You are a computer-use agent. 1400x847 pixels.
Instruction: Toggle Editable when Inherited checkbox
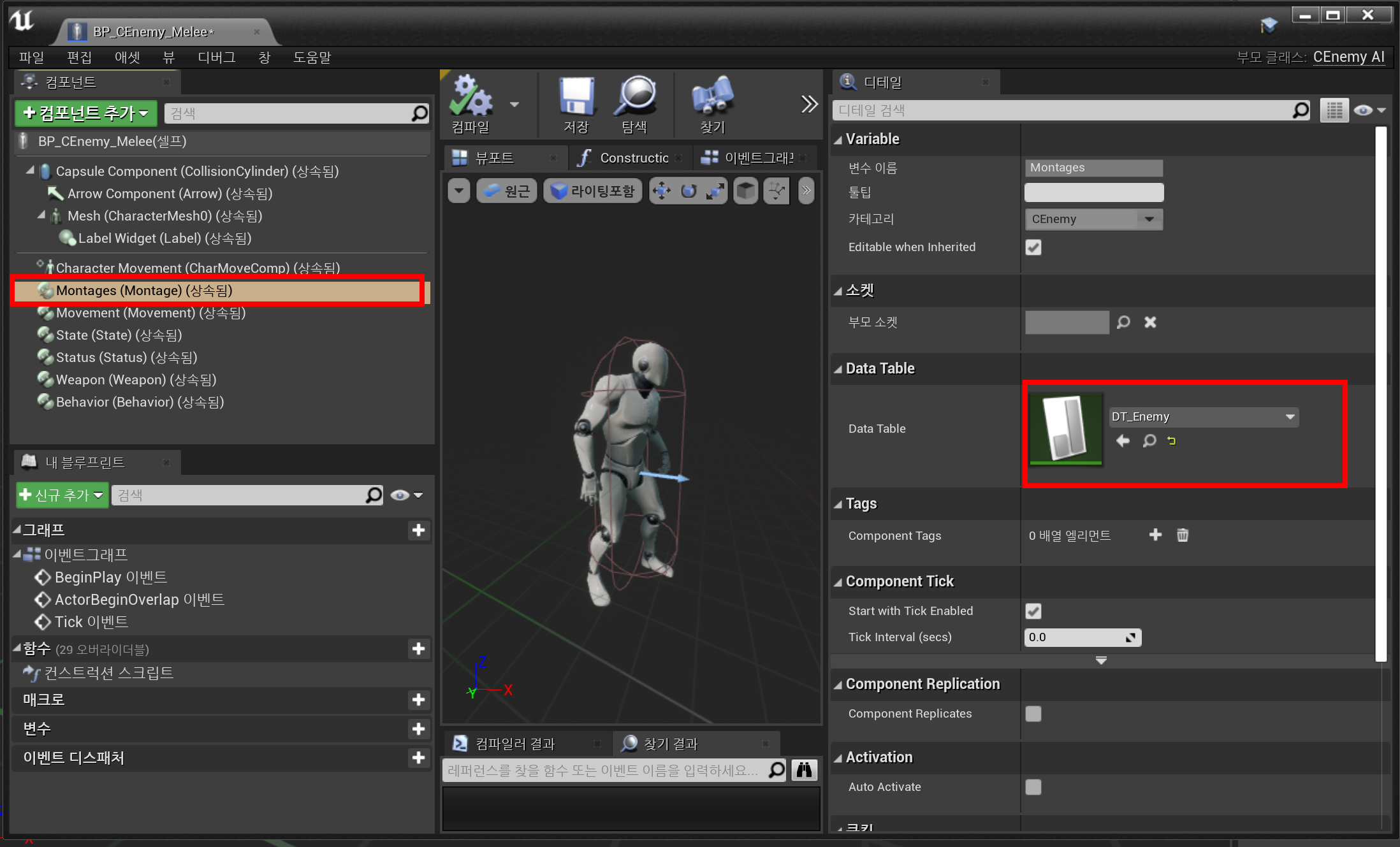click(1033, 247)
